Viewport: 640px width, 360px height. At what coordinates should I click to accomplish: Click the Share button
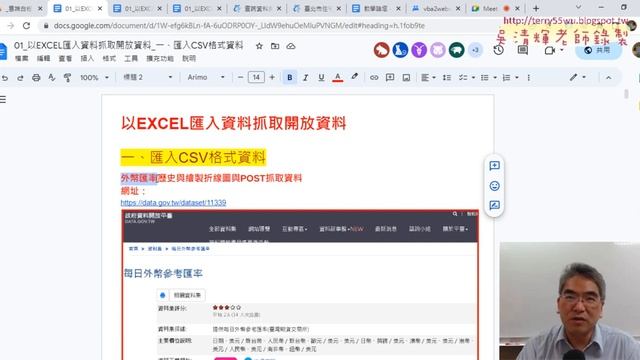[598, 50]
